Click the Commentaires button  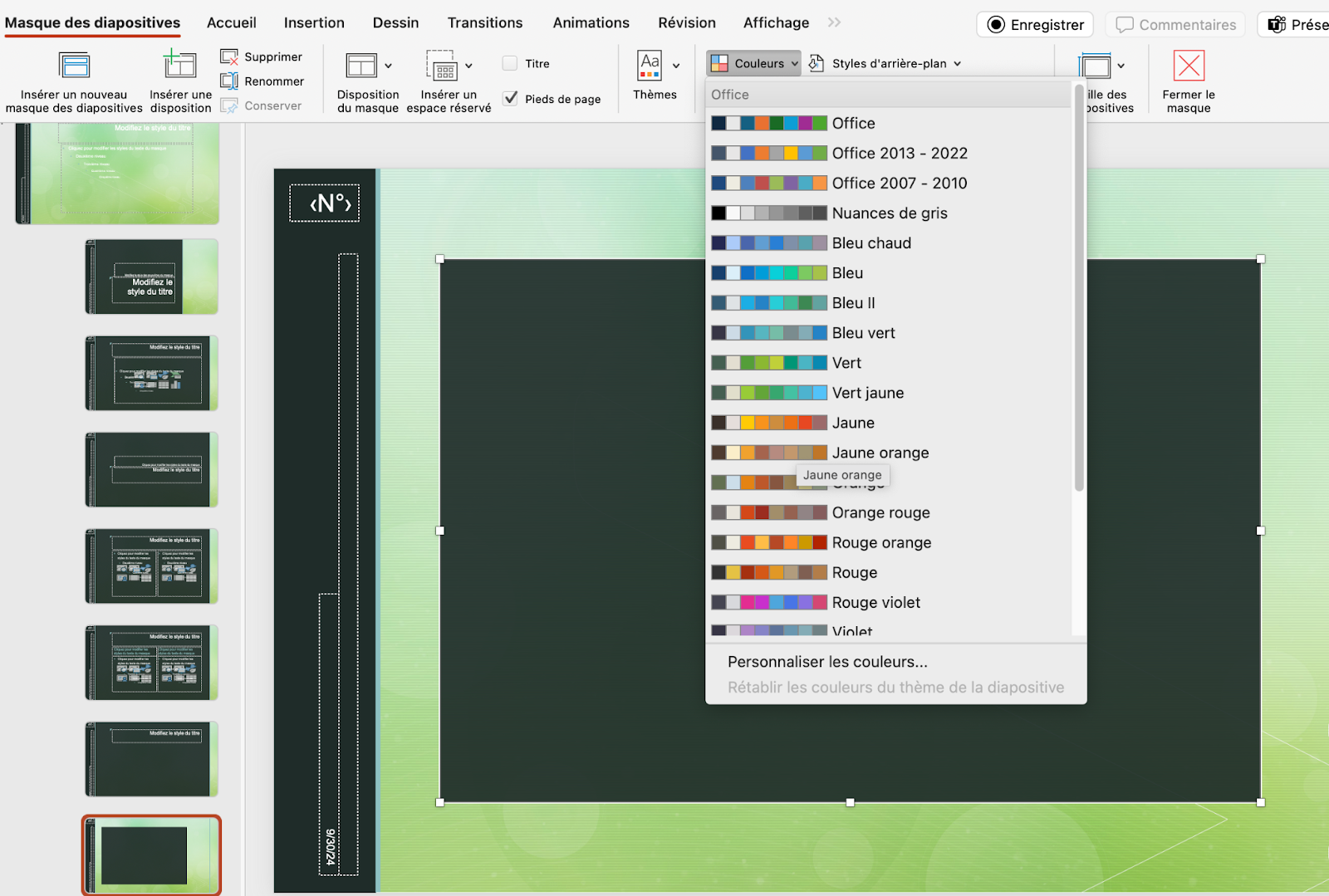[1176, 25]
